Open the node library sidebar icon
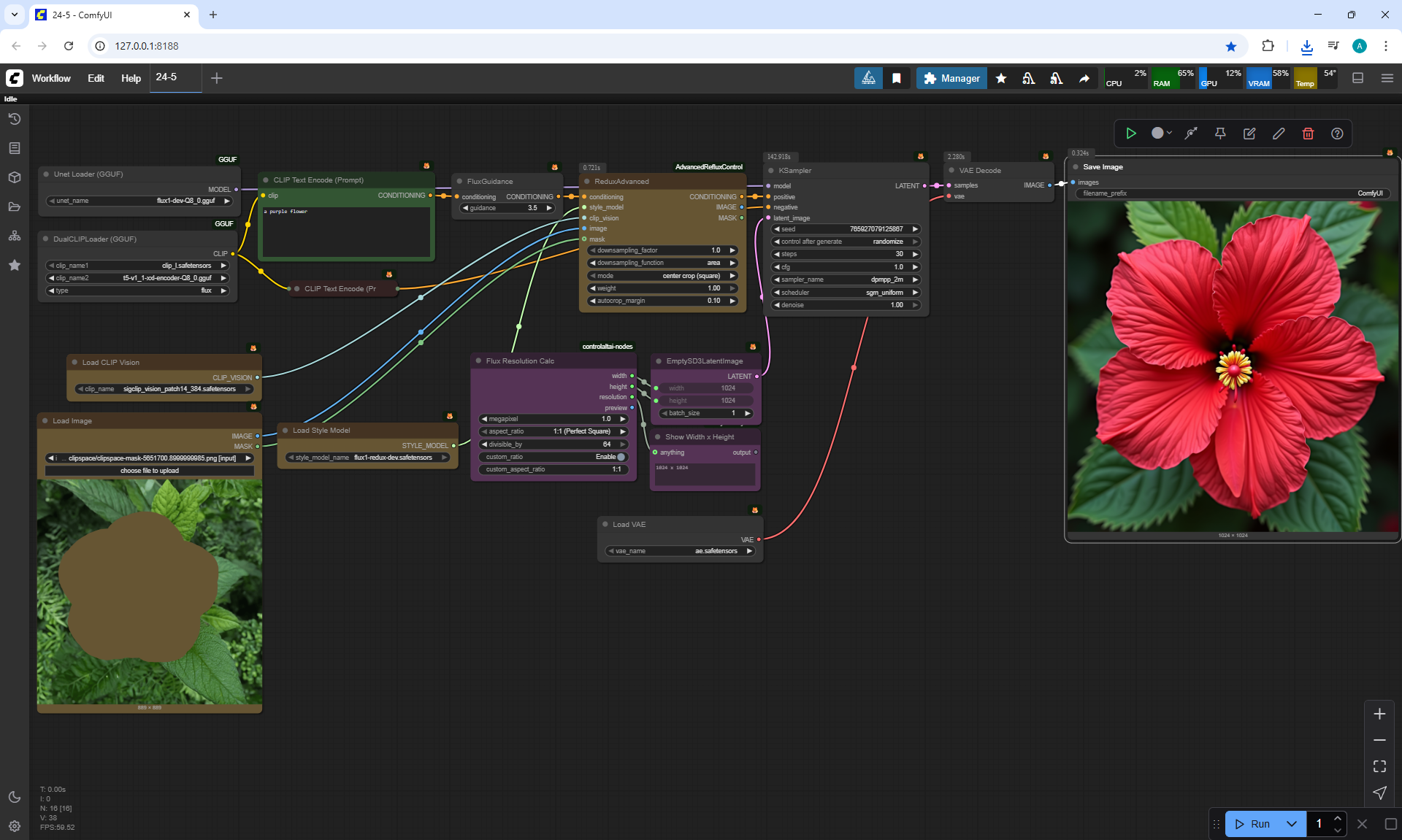Image resolution: width=1402 pixels, height=840 pixels. pyautogui.click(x=15, y=148)
